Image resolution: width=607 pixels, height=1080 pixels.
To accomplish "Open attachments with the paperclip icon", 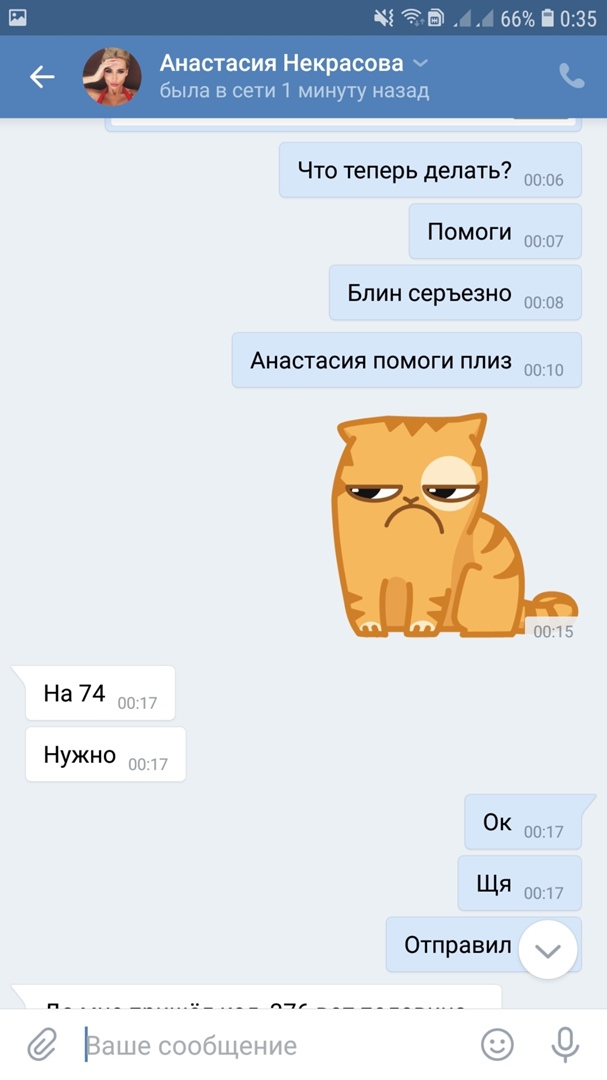I will pos(41,1044).
